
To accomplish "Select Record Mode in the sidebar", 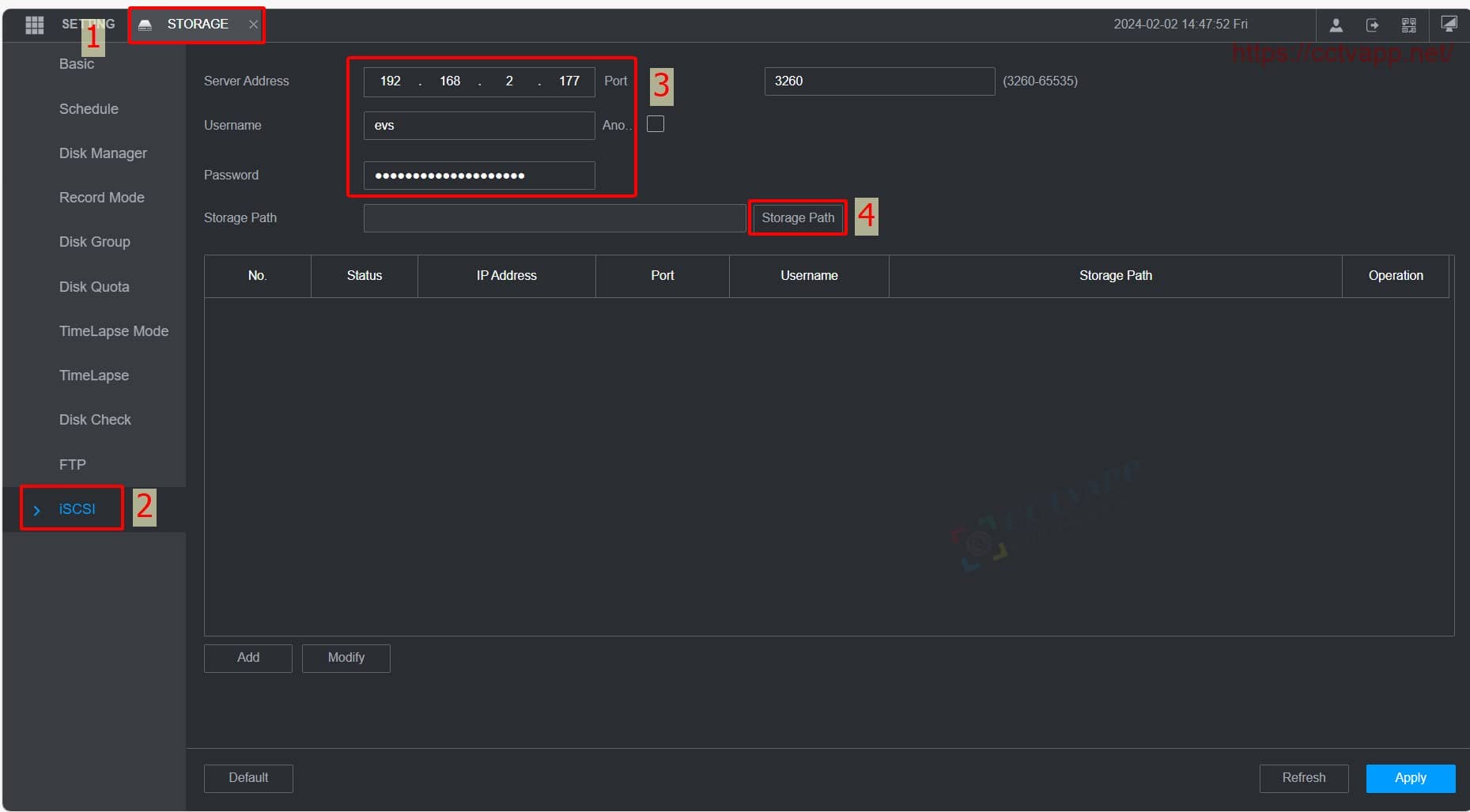I will [x=101, y=198].
